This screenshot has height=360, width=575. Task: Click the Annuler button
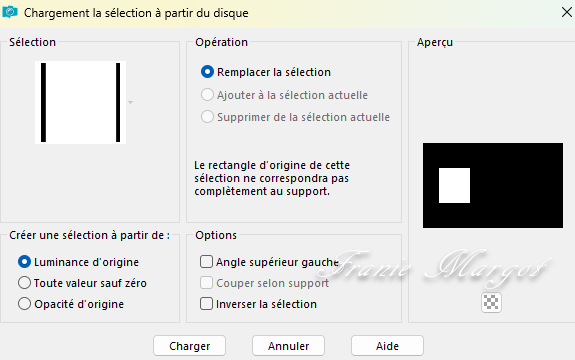coord(288,346)
